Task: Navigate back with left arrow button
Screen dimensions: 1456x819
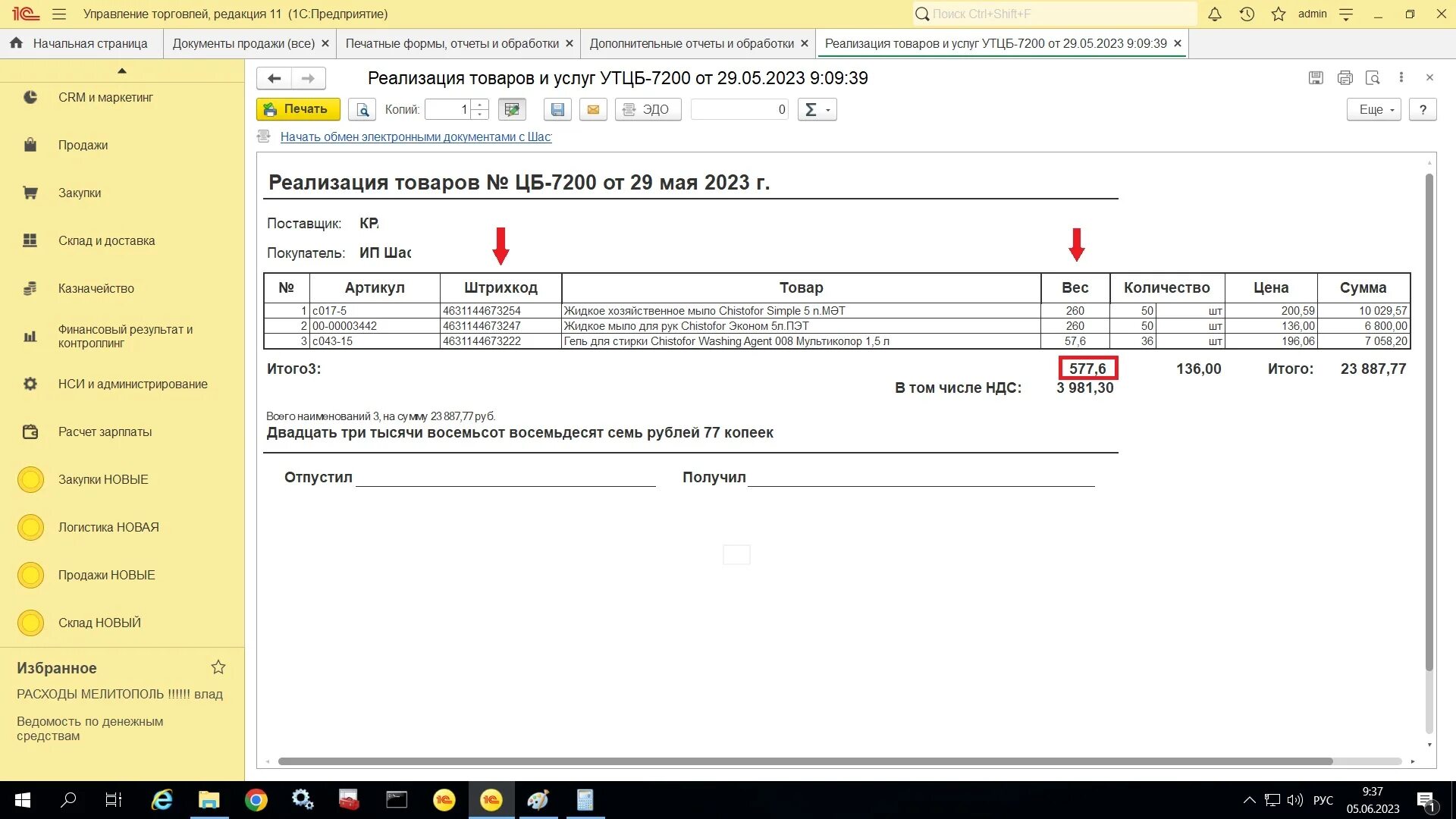Action: point(274,78)
